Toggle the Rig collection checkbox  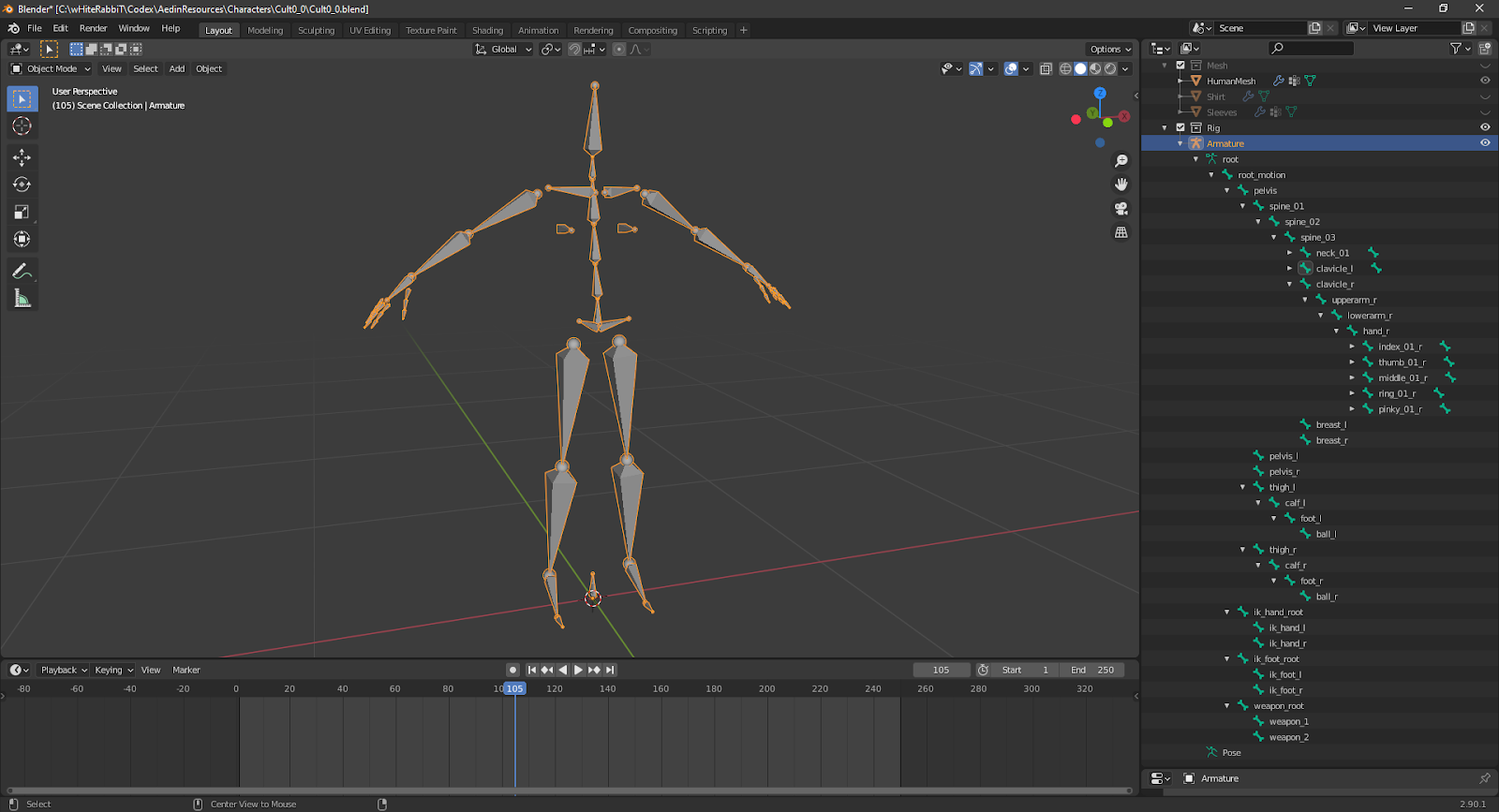click(1180, 127)
